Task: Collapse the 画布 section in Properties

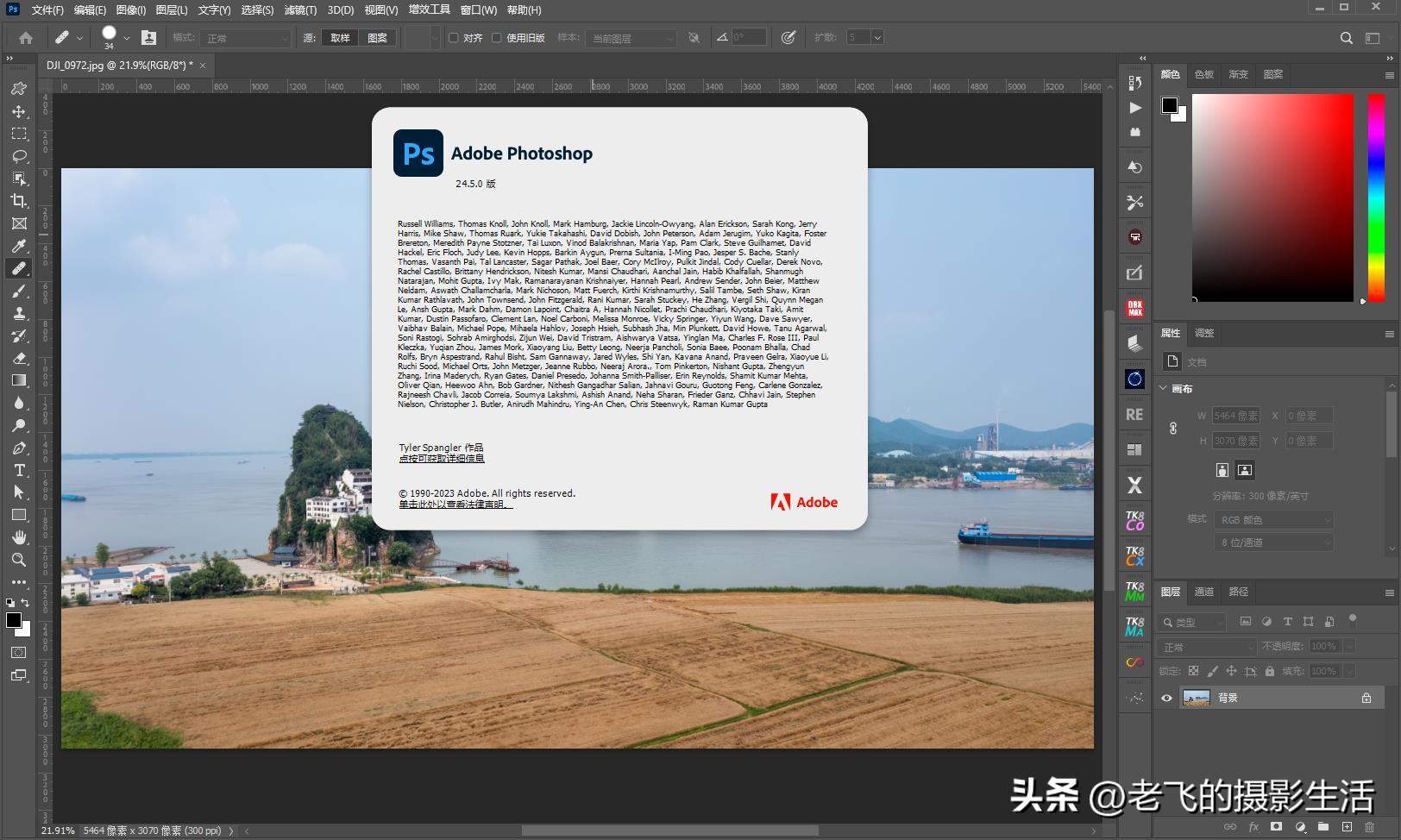Action: coord(1164,388)
